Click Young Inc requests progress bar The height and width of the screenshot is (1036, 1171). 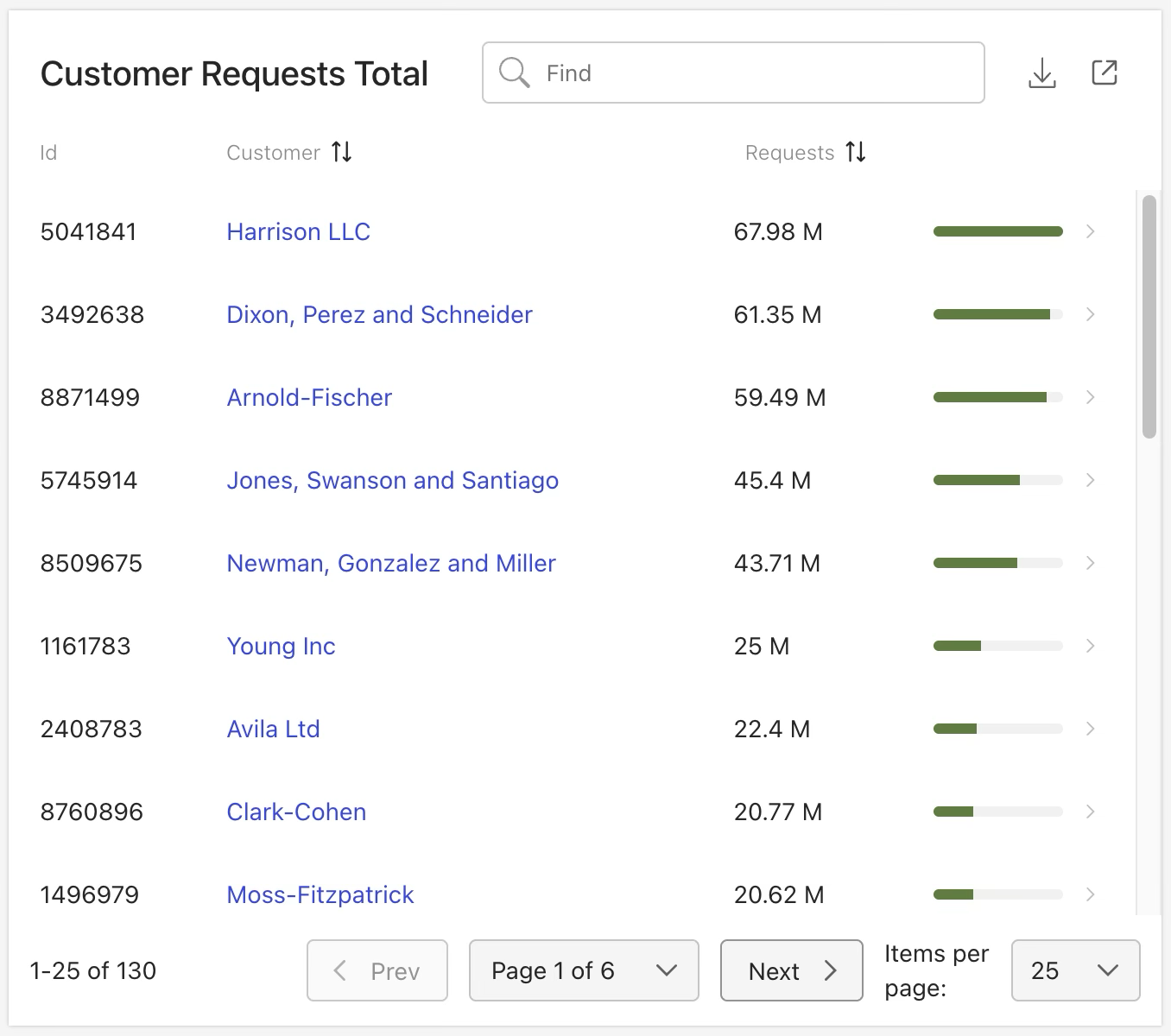(x=997, y=646)
